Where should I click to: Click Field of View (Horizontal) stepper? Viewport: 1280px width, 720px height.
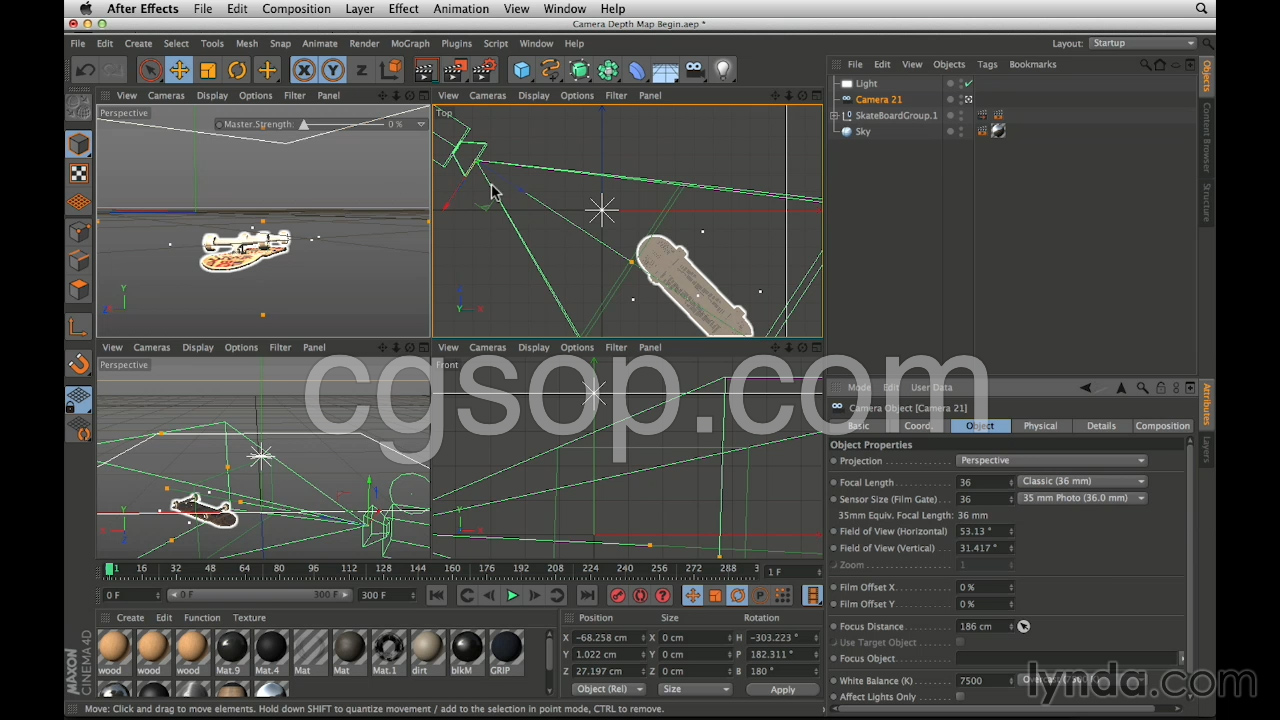coord(1011,532)
